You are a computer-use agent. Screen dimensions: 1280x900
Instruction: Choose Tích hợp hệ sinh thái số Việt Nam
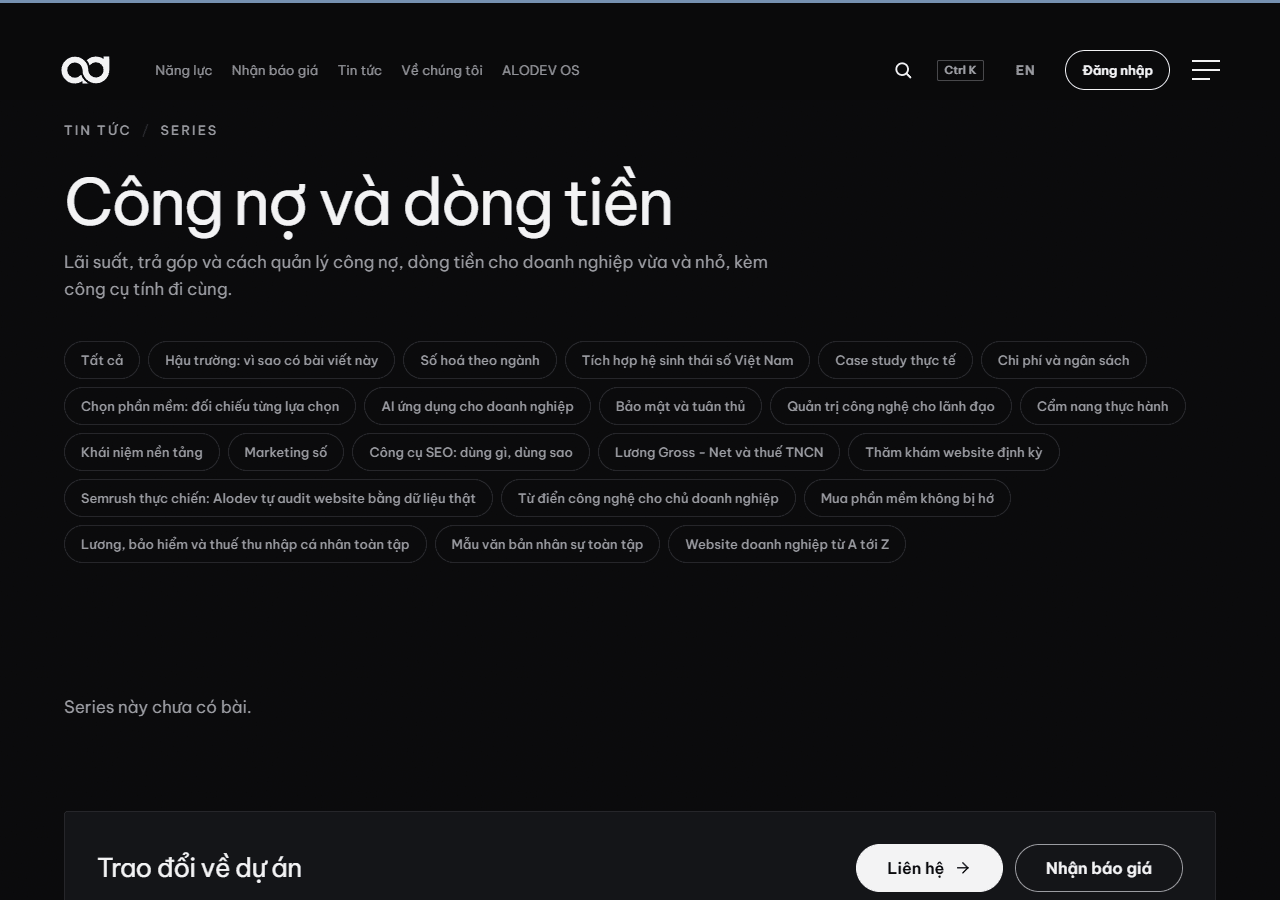point(687,360)
